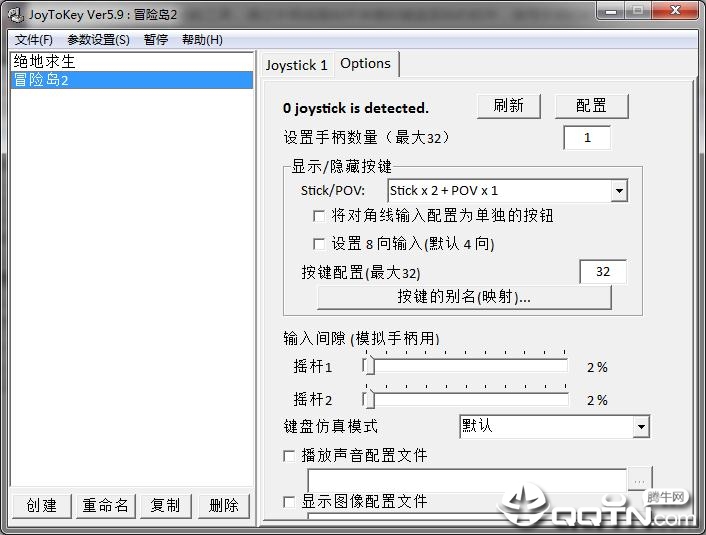This screenshot has height=535, width=706.
Task: Click the 创建 create profile button
Action: click(x=41, y=506)
